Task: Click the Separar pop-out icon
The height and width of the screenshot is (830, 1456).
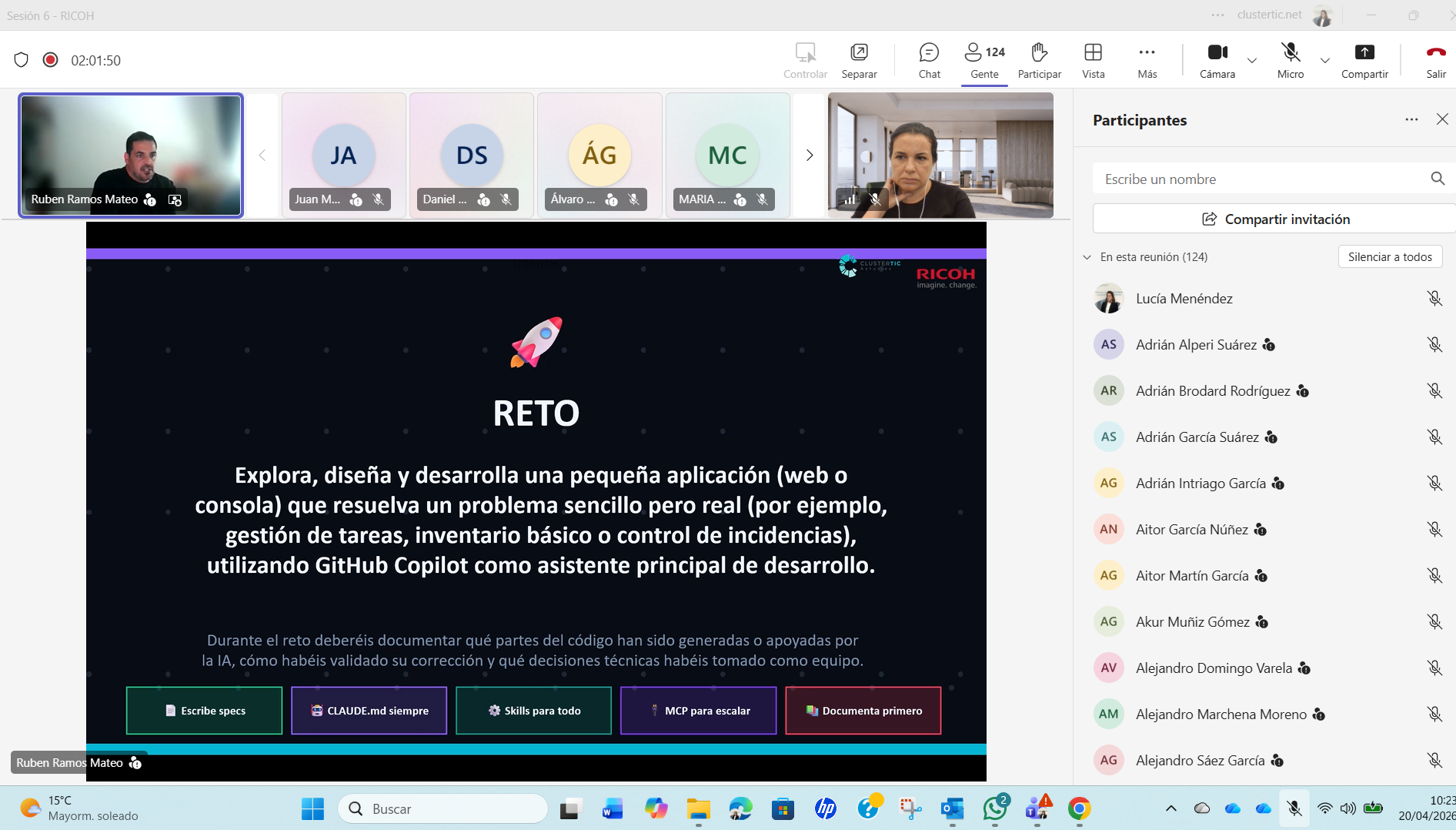Action: pos(859,60)
